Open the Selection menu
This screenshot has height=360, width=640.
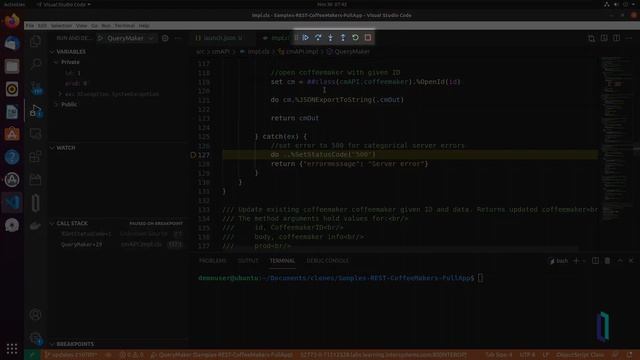click(x=61, y=25)
